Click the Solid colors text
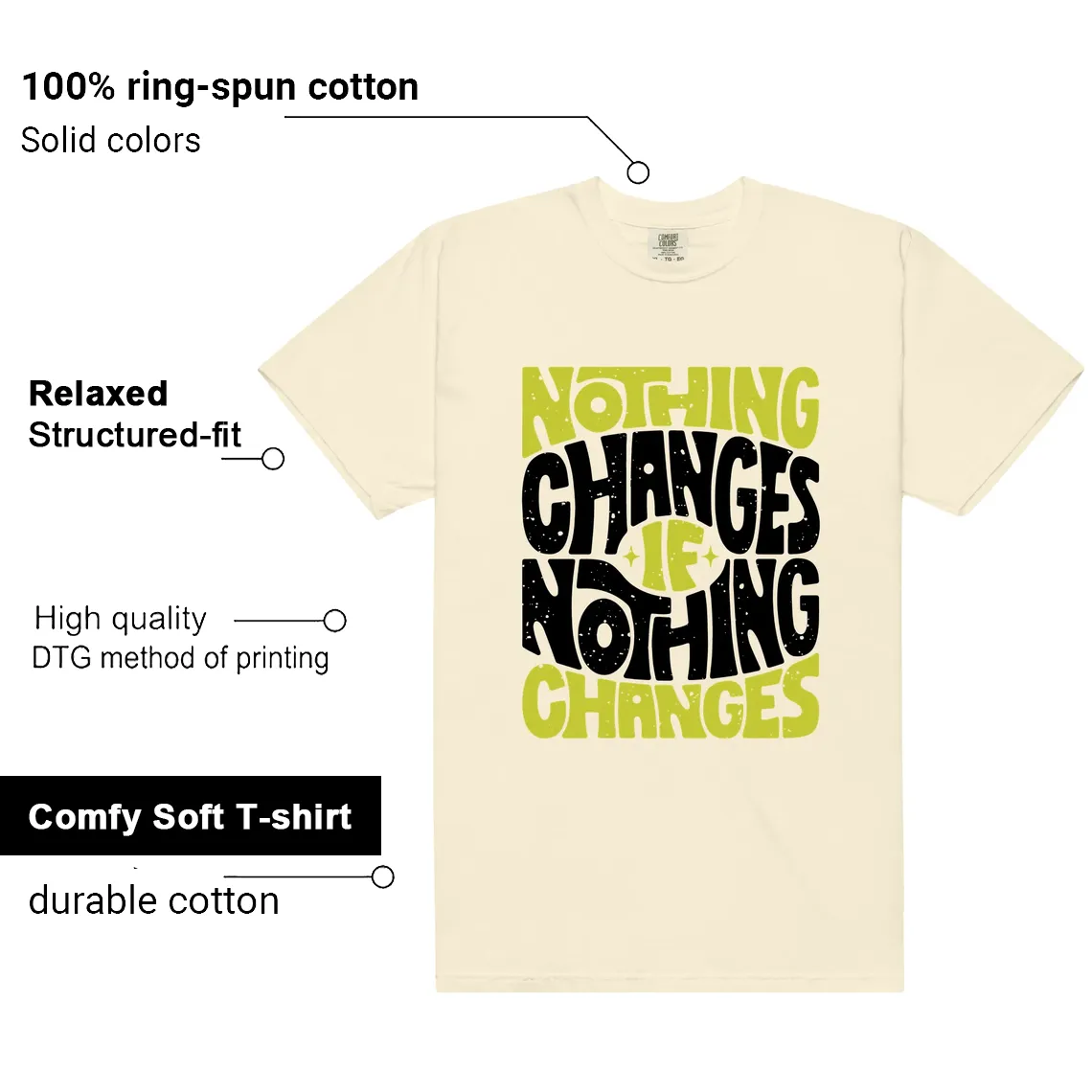1092x1092 pixels. [110, 141]
